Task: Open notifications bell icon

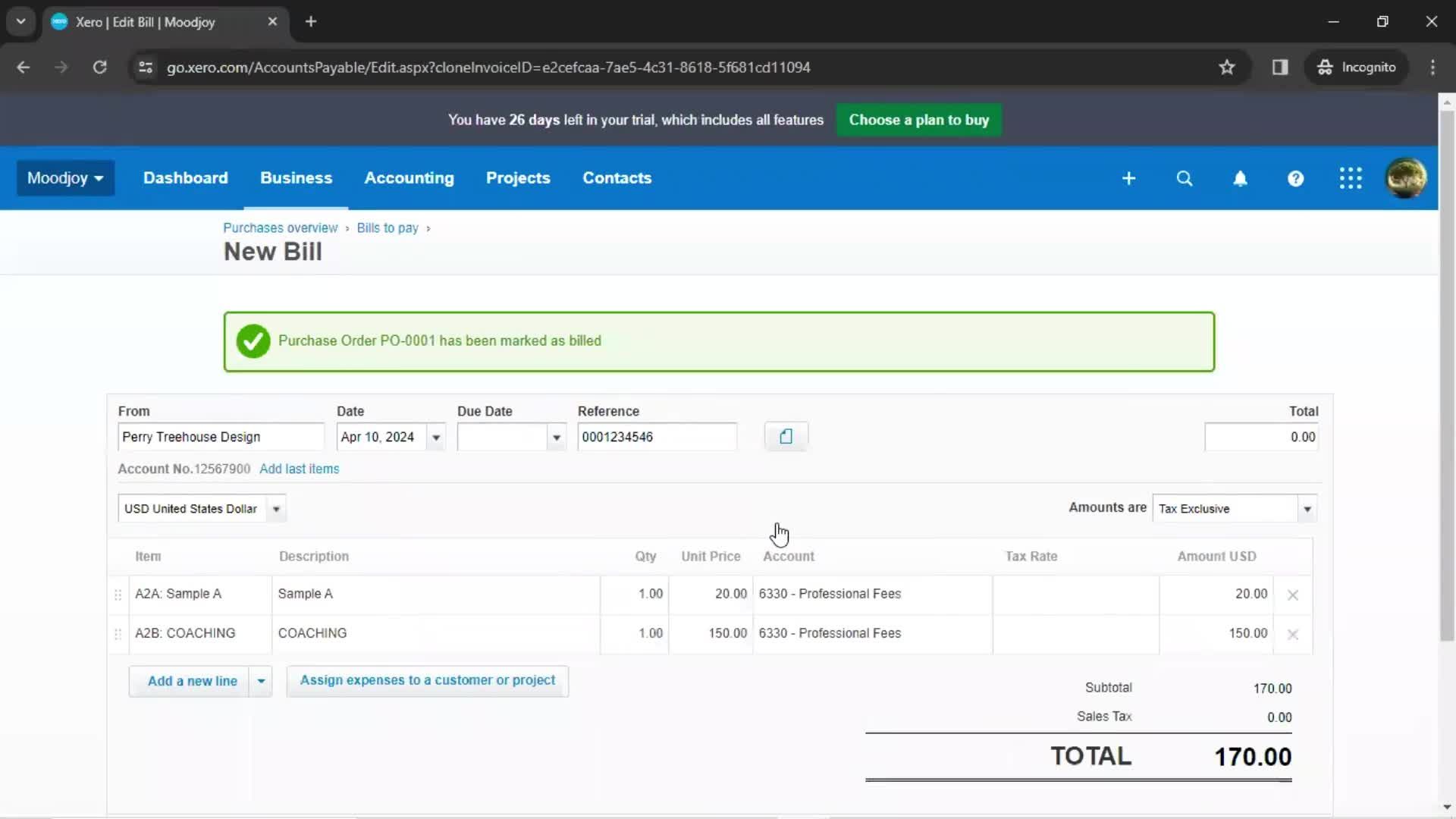Action: [1240, 178]
